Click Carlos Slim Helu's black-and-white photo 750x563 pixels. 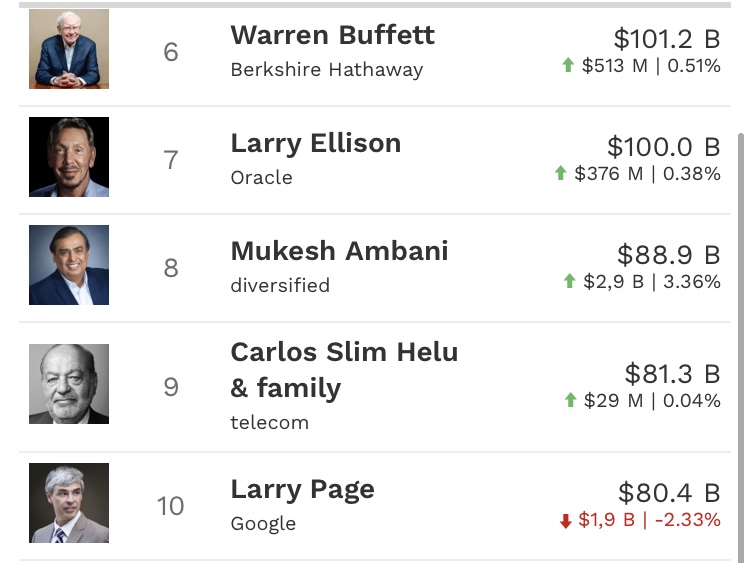pos(68,385)
